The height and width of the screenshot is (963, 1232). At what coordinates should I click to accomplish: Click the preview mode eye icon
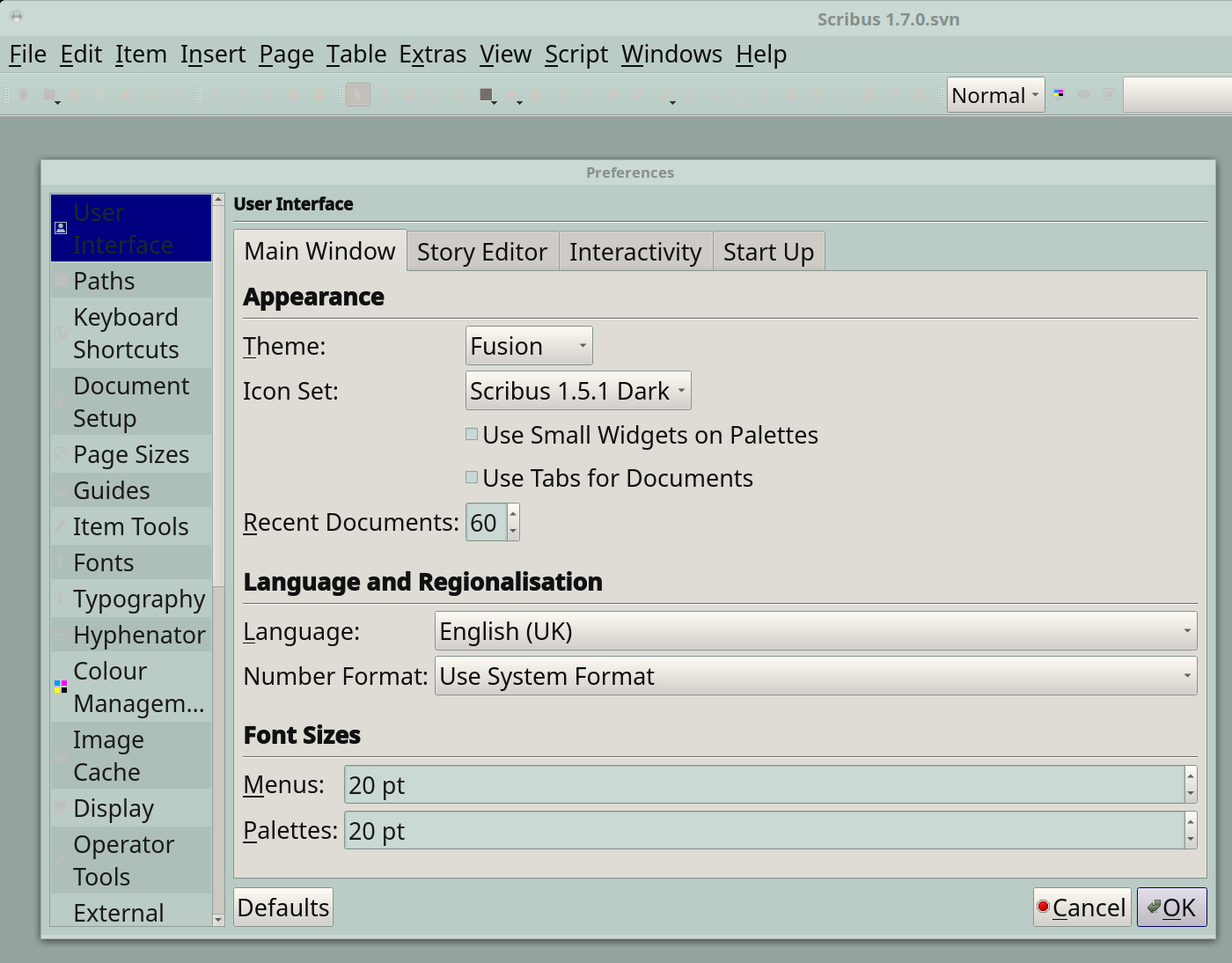coord(1084,94)
